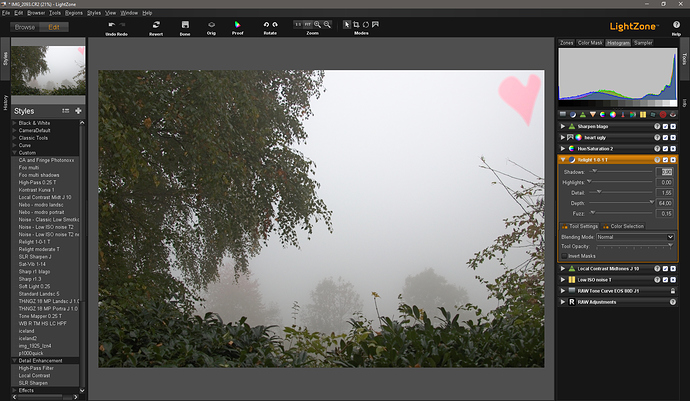Expand the heart ugly tool
Image resolution: width=690 pixels, height=401 pixels.
563,137
